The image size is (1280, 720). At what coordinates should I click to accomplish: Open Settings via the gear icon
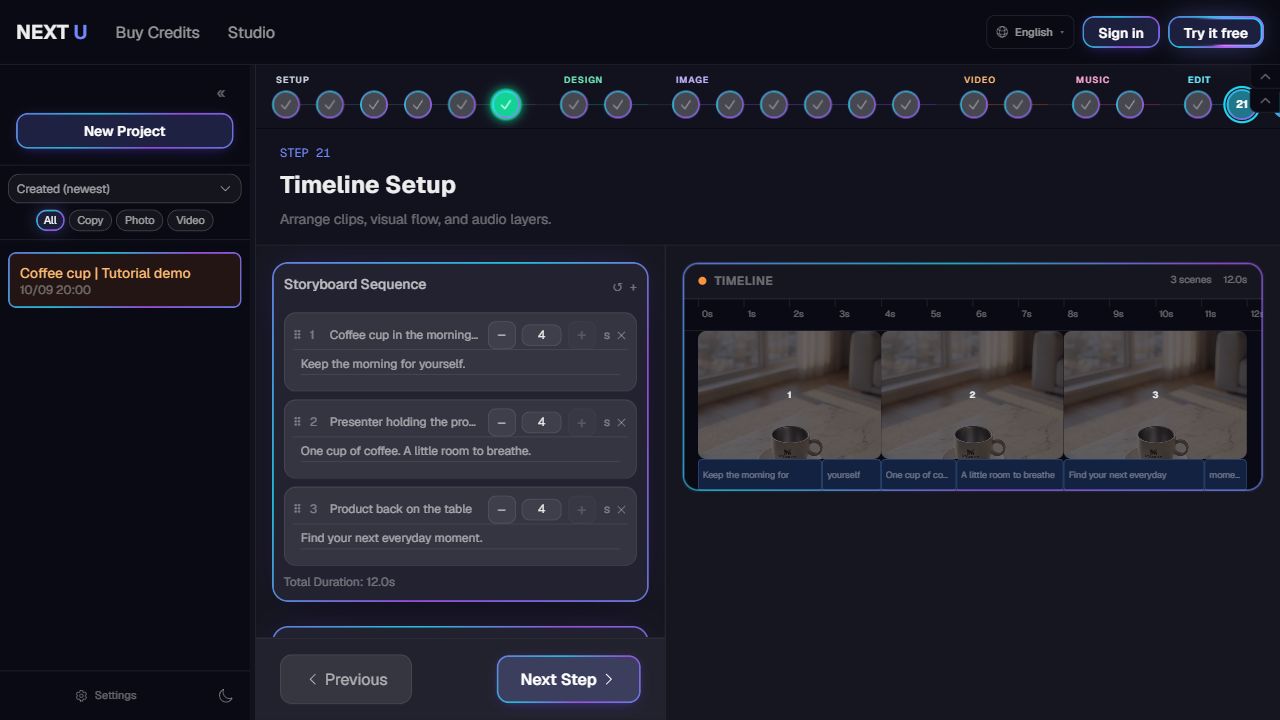(x=82, y=696)
